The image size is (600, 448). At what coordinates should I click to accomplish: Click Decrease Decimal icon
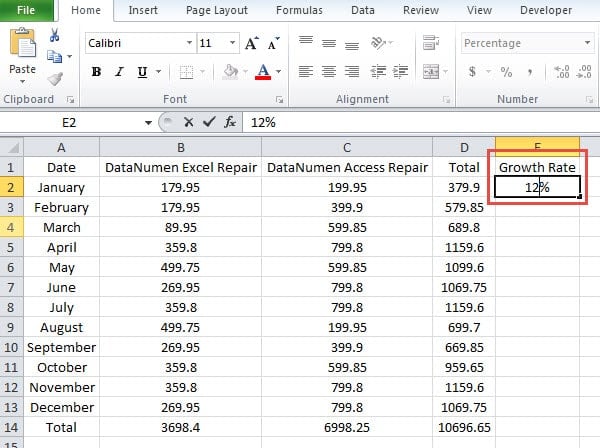(584, 72)
